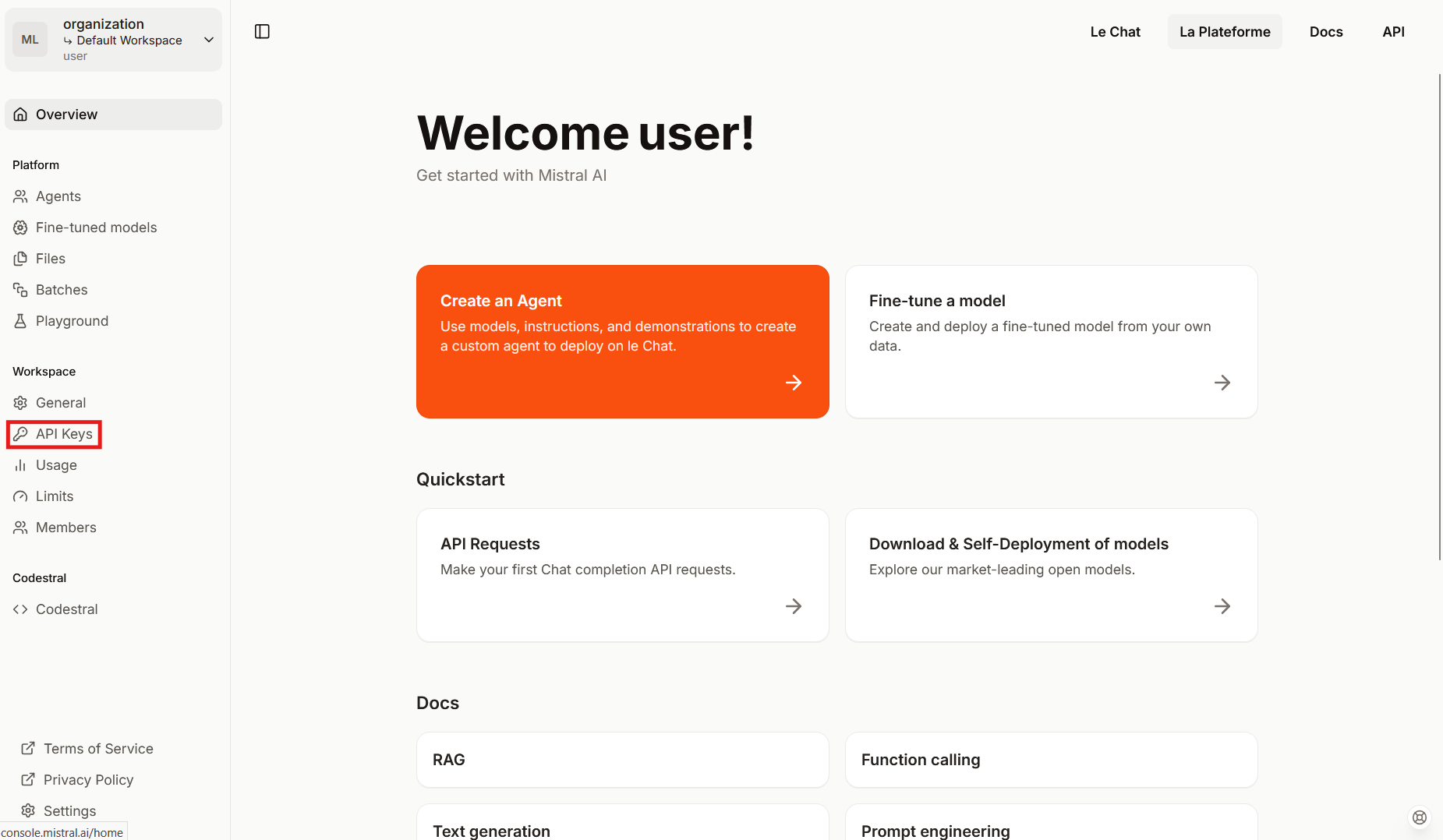Open the Terms of Service link

coord(98,749)
